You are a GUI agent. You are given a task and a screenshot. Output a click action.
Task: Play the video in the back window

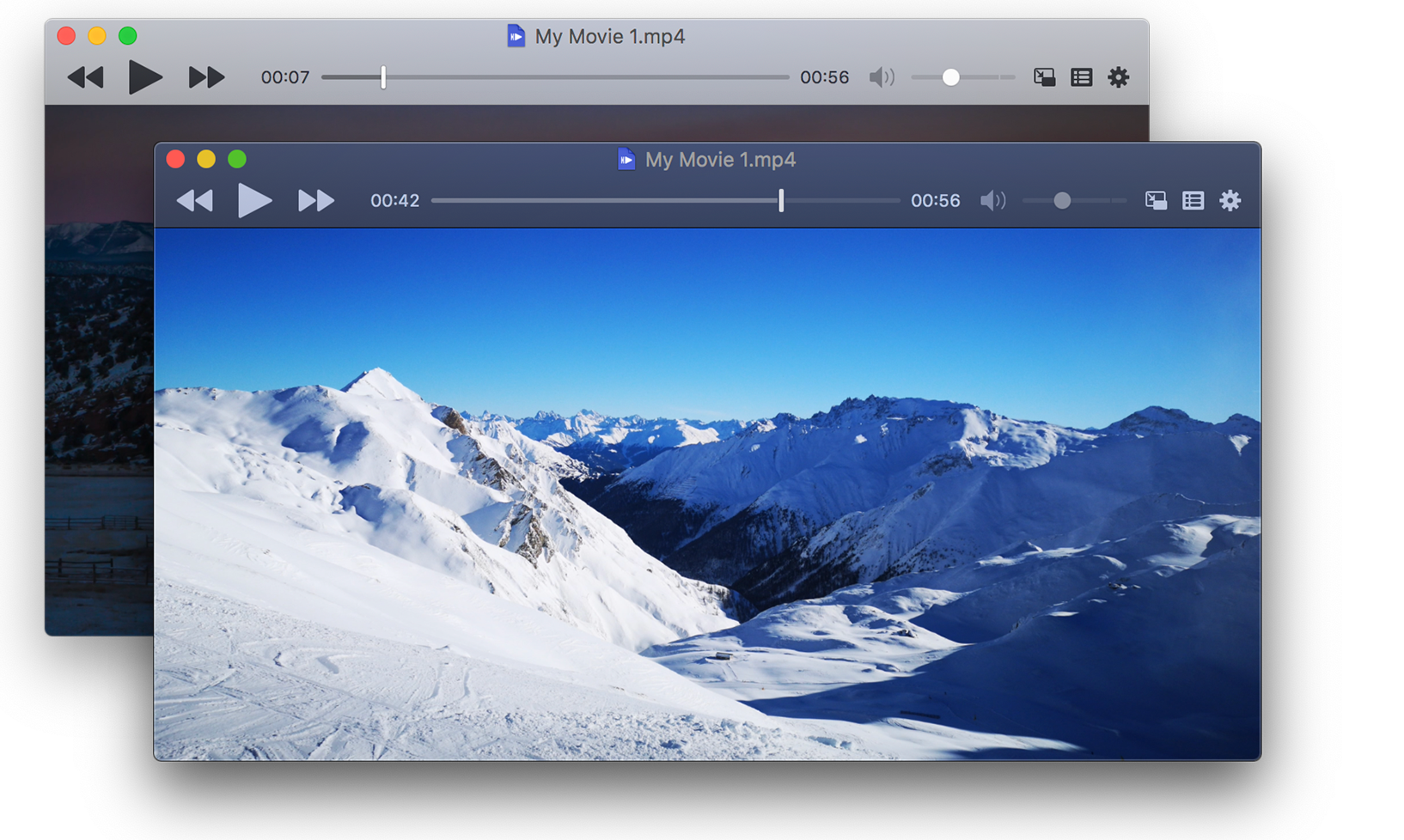pyautogui.click(x=144, y=77)
